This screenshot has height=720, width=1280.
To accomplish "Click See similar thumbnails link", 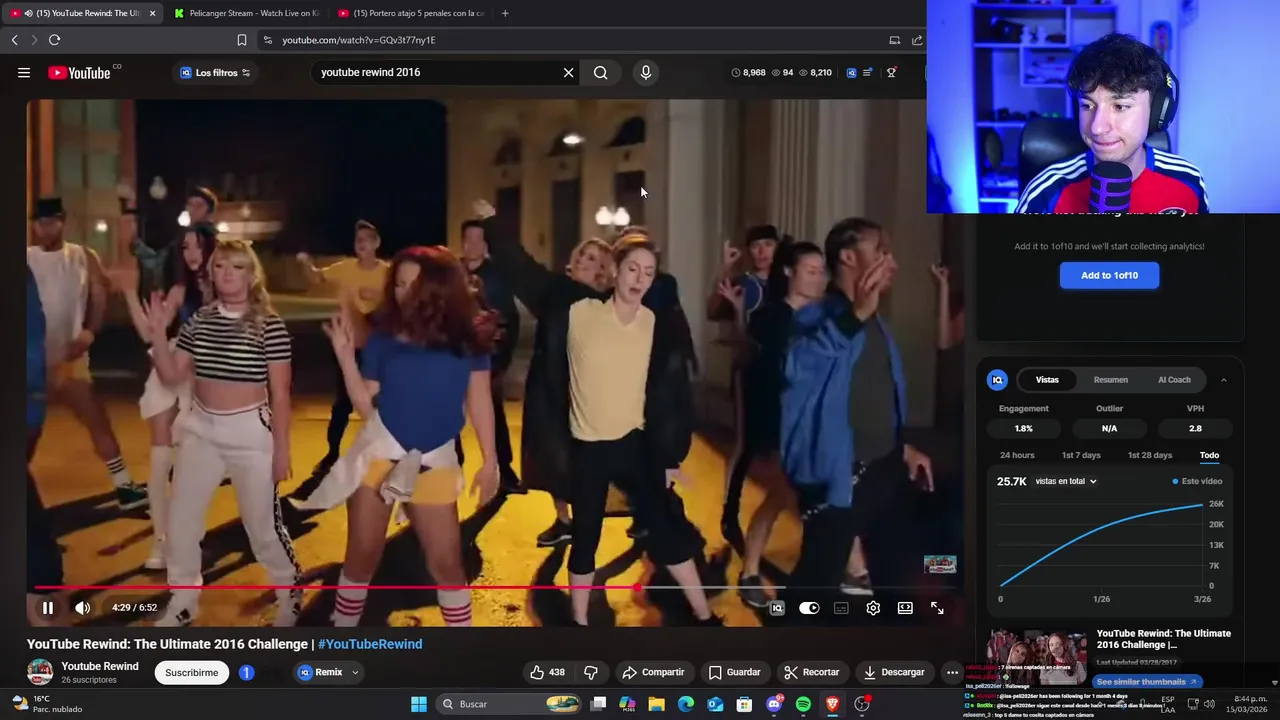I will (x=1146, y=681).
